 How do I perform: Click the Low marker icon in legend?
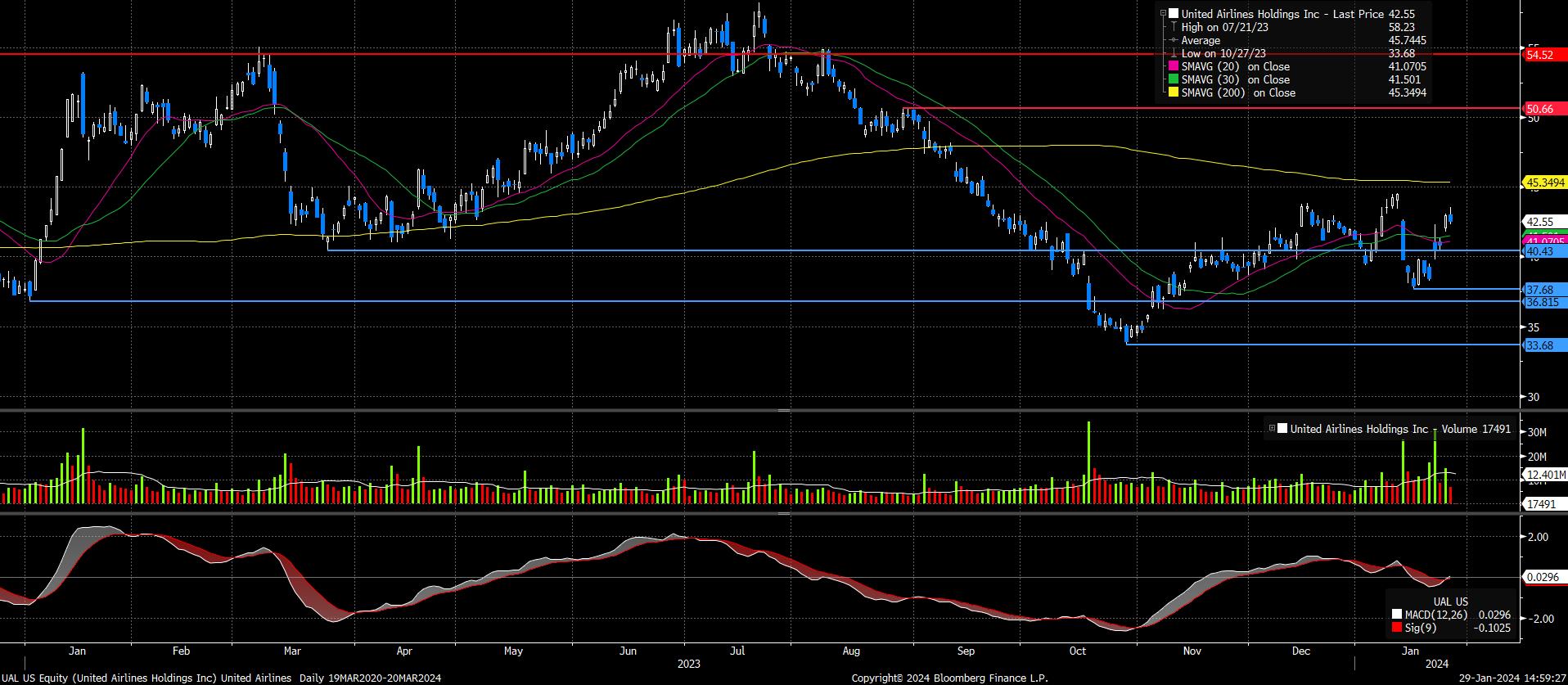pyautogui.click(x=1174, y=53)
